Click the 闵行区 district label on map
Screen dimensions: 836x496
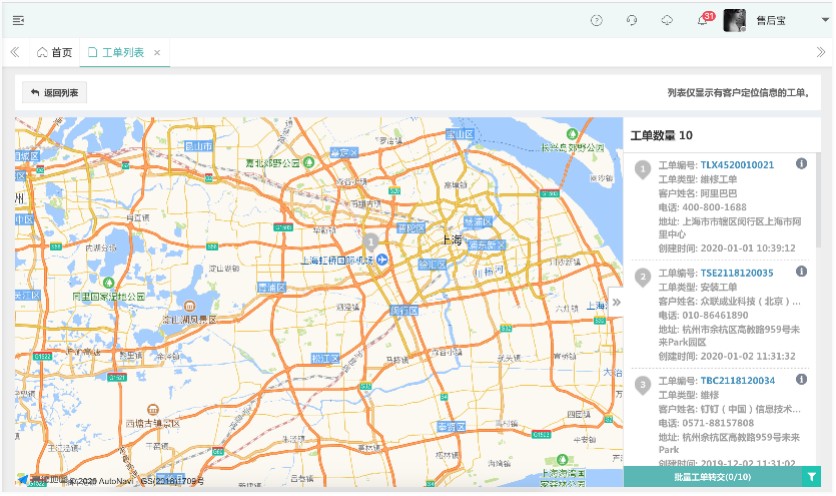pos(404,310)
